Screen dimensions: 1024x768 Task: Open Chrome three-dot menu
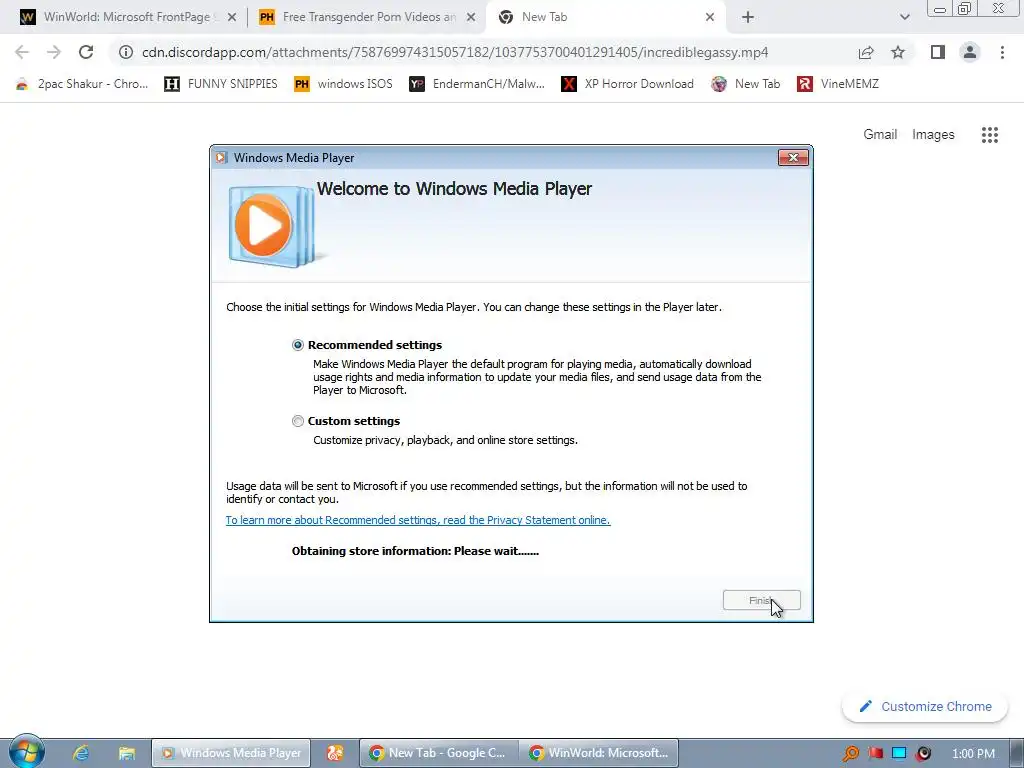(x=1002, y=52)
